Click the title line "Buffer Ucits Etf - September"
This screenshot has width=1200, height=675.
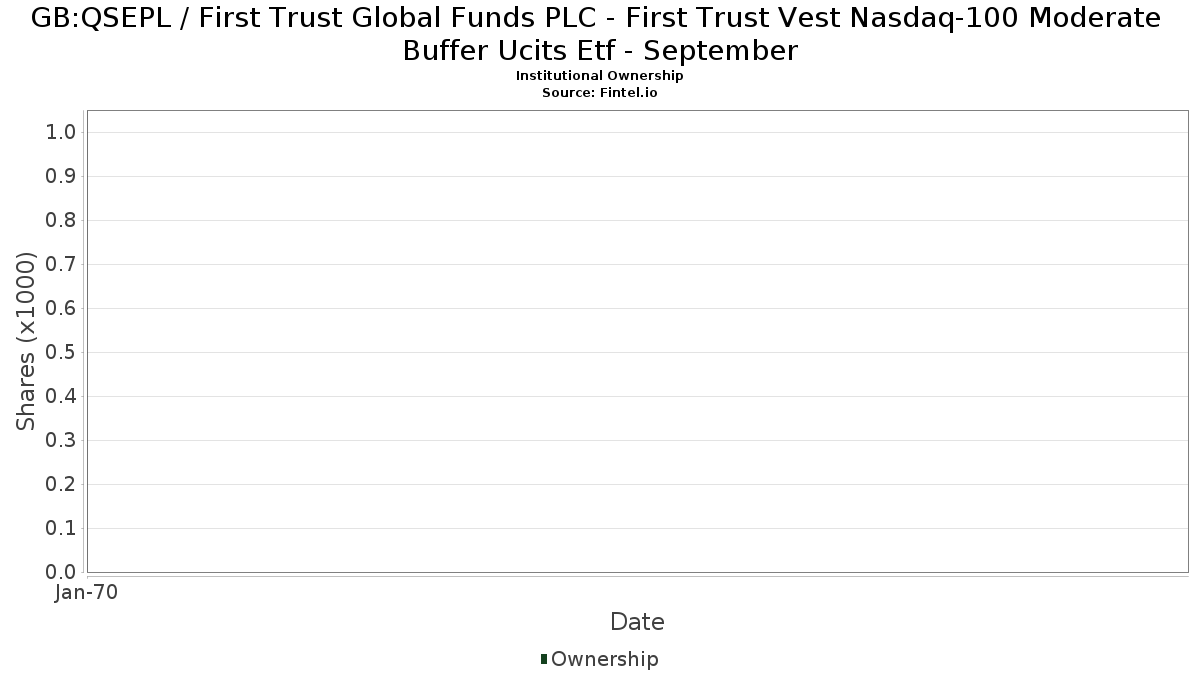[x=600, y=50]
